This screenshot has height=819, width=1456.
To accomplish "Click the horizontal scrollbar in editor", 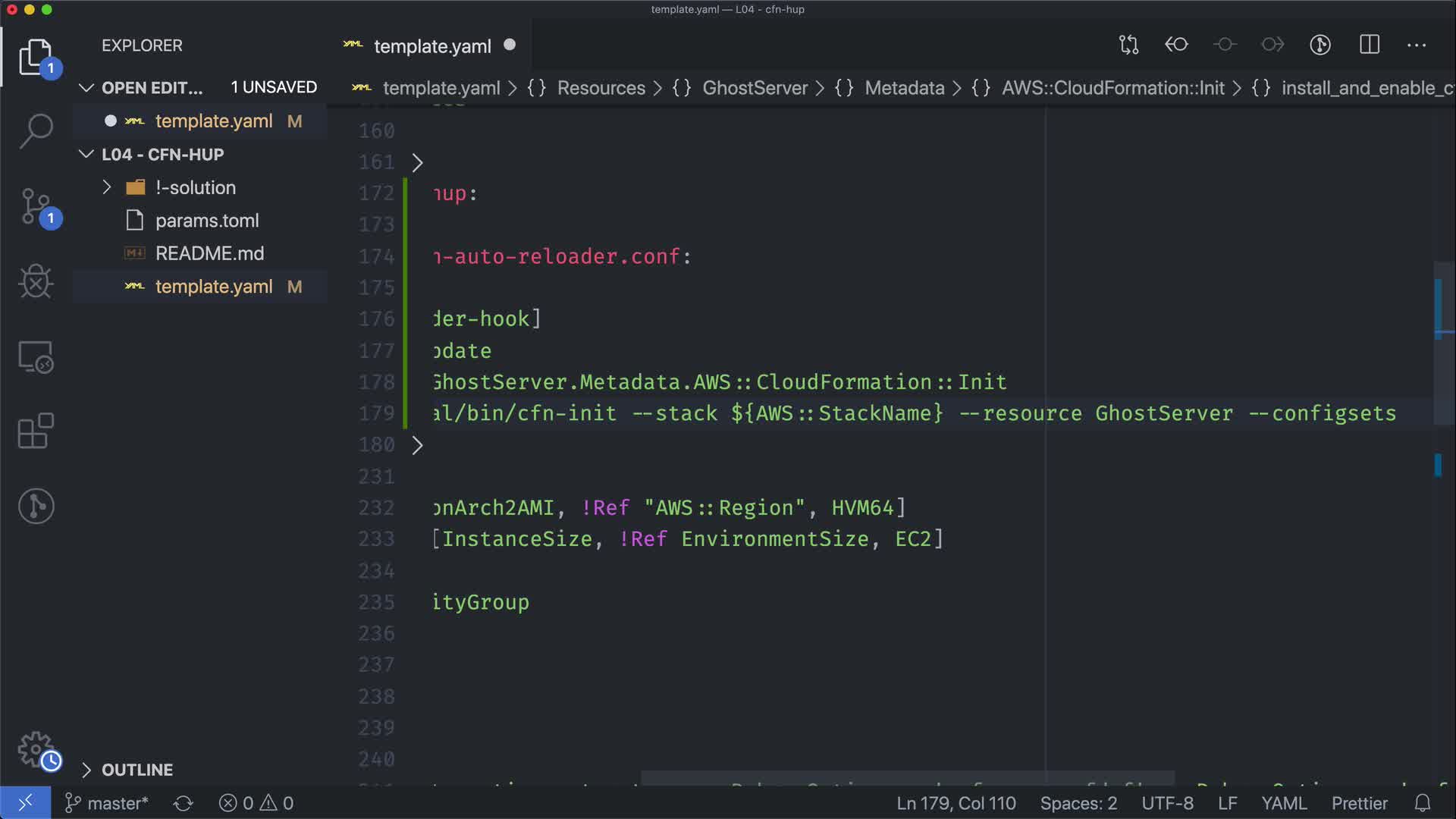I will [907, 778].
